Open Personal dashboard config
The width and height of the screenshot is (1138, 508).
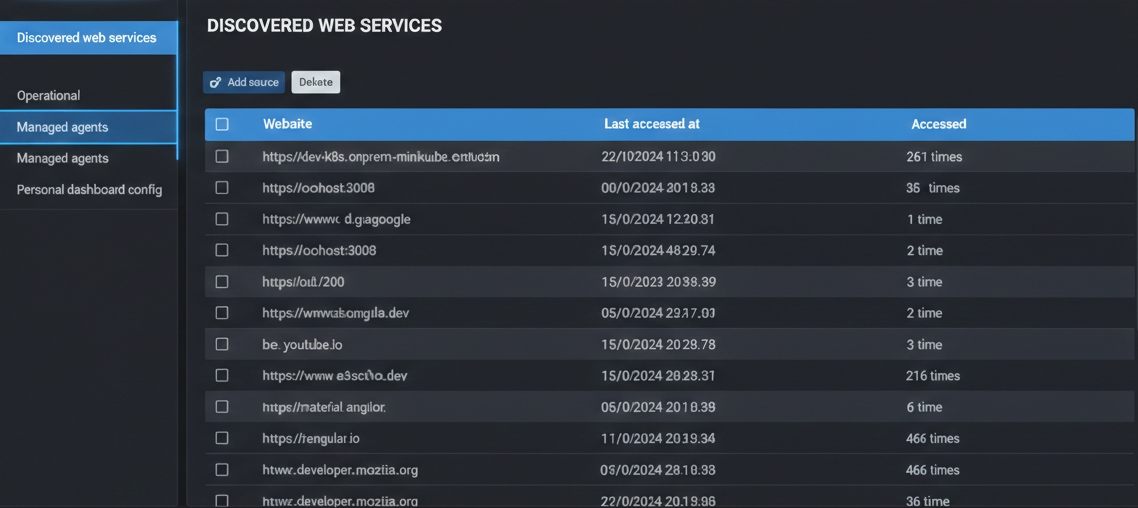pyautogui.click(x=89, y=189)
